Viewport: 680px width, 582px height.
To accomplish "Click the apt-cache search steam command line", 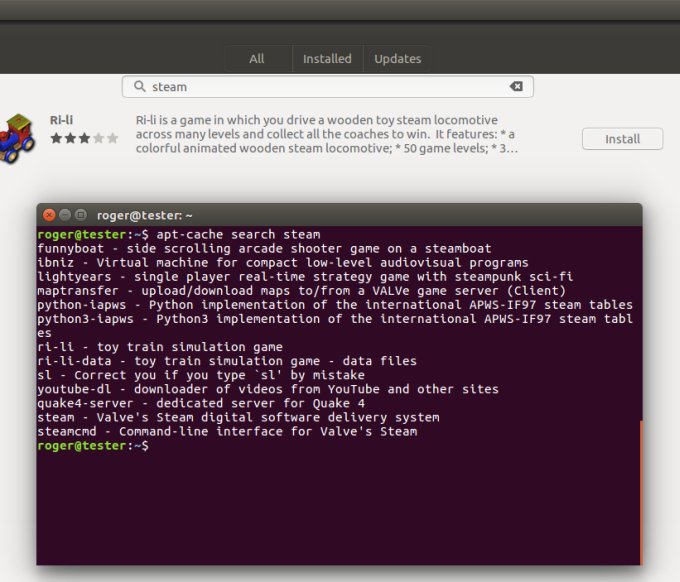I will (x=179, y=235).
